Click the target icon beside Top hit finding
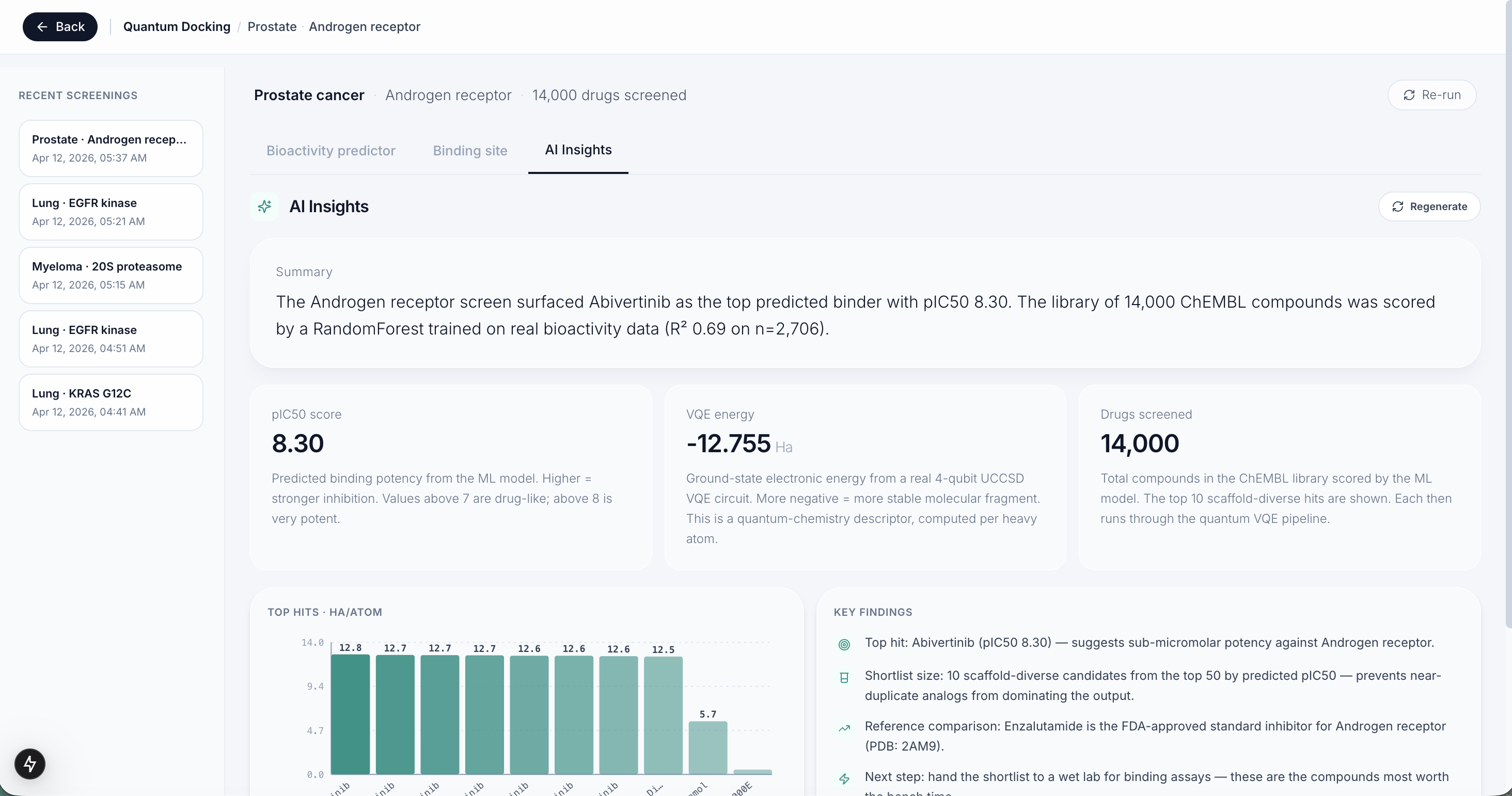This screenshot has height=796, width=1512. pos(844,644)
